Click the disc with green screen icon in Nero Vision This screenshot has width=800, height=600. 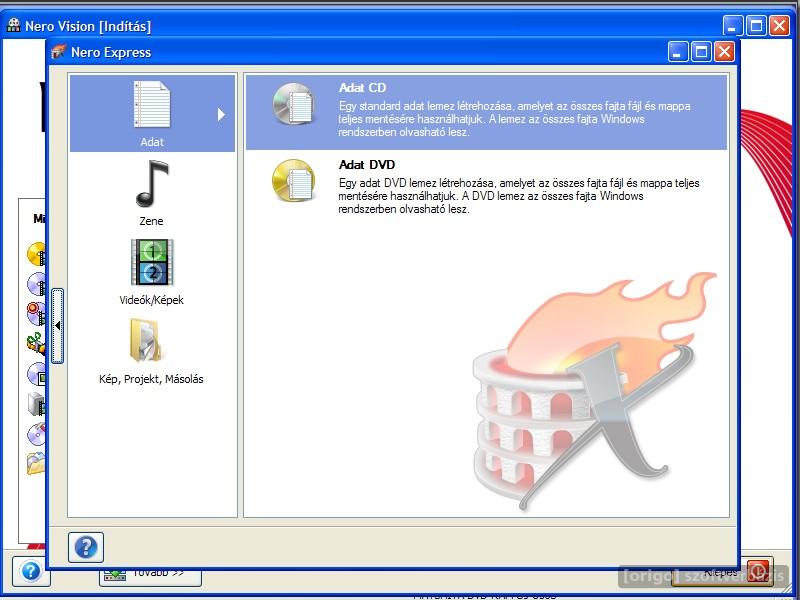coord(37,374)
